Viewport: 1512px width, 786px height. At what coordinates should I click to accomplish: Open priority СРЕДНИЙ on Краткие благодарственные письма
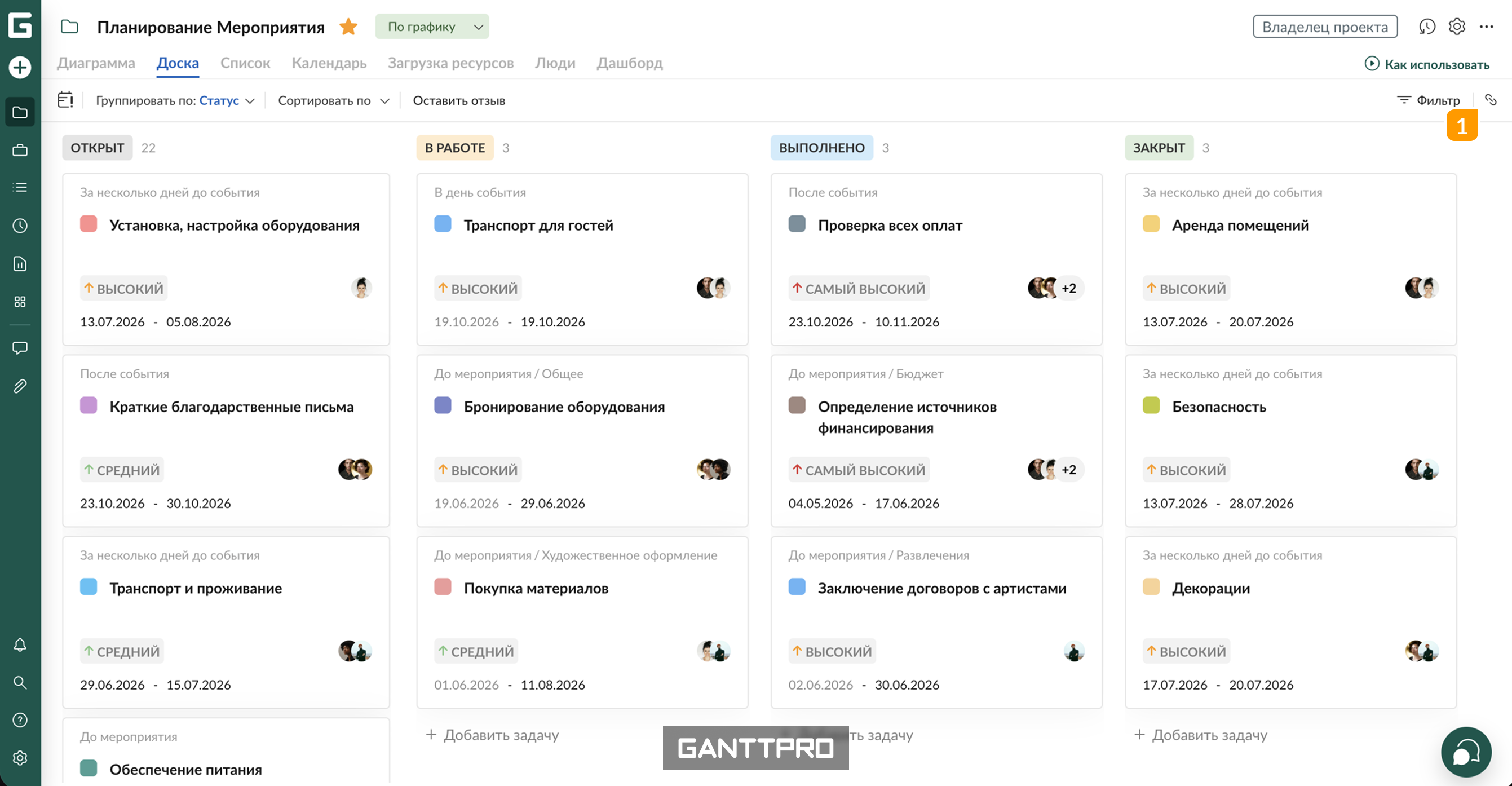122,470
